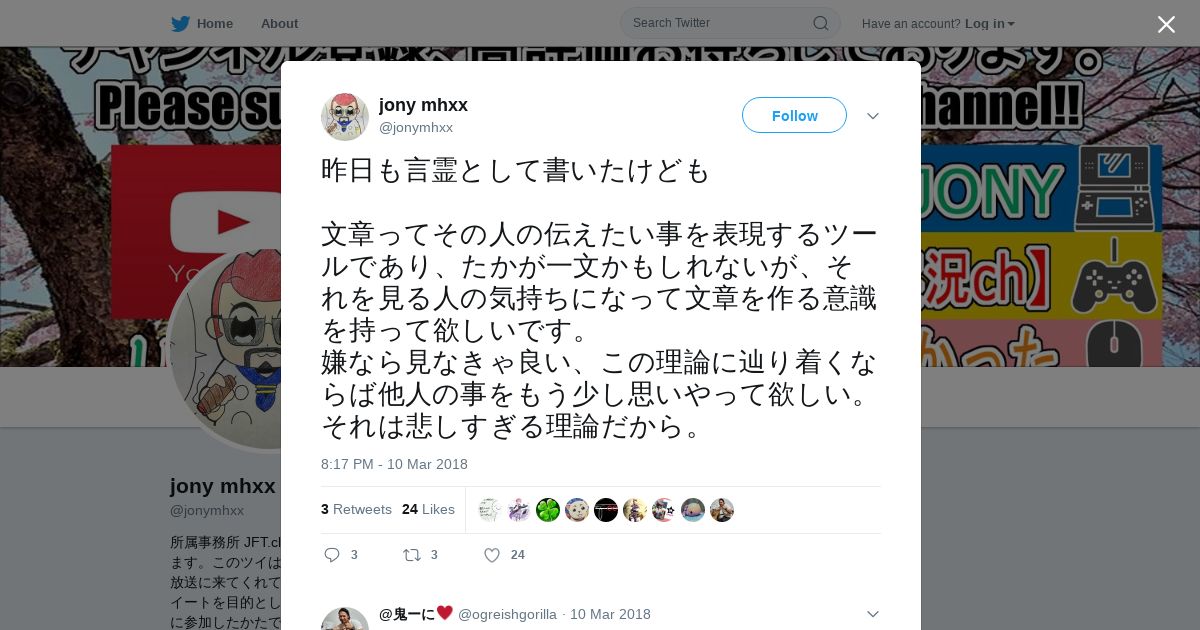
Task: Like the tweet with the heart icon
Action: click(492, 555)
